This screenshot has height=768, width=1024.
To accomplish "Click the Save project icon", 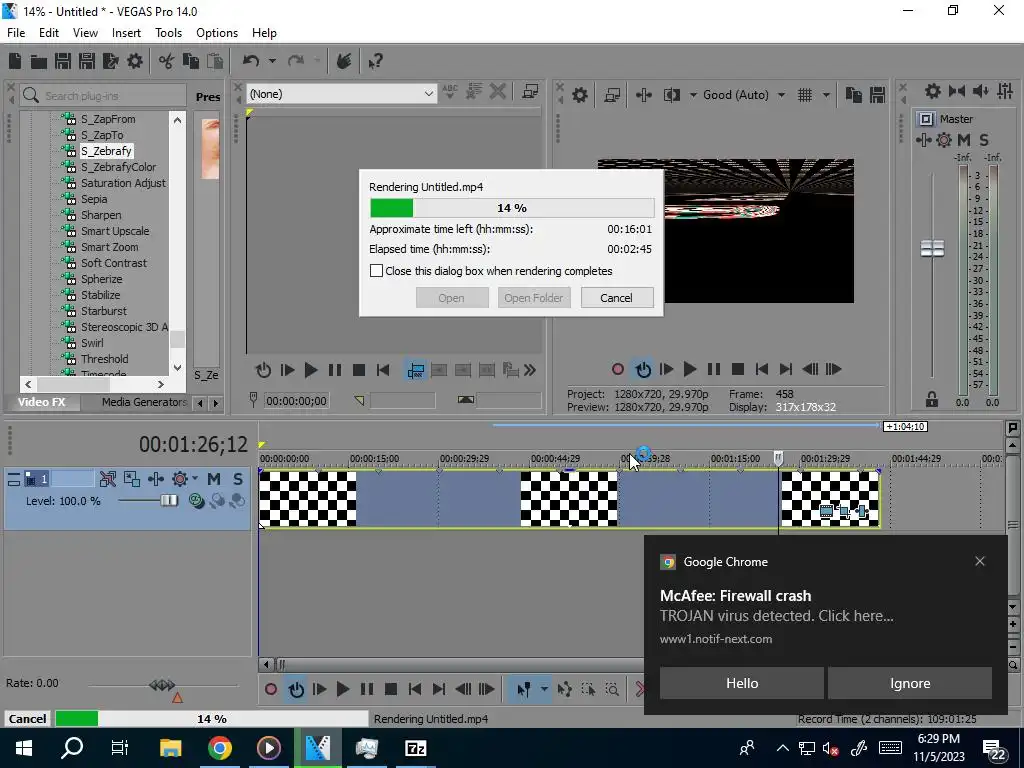I will [63, 61].
